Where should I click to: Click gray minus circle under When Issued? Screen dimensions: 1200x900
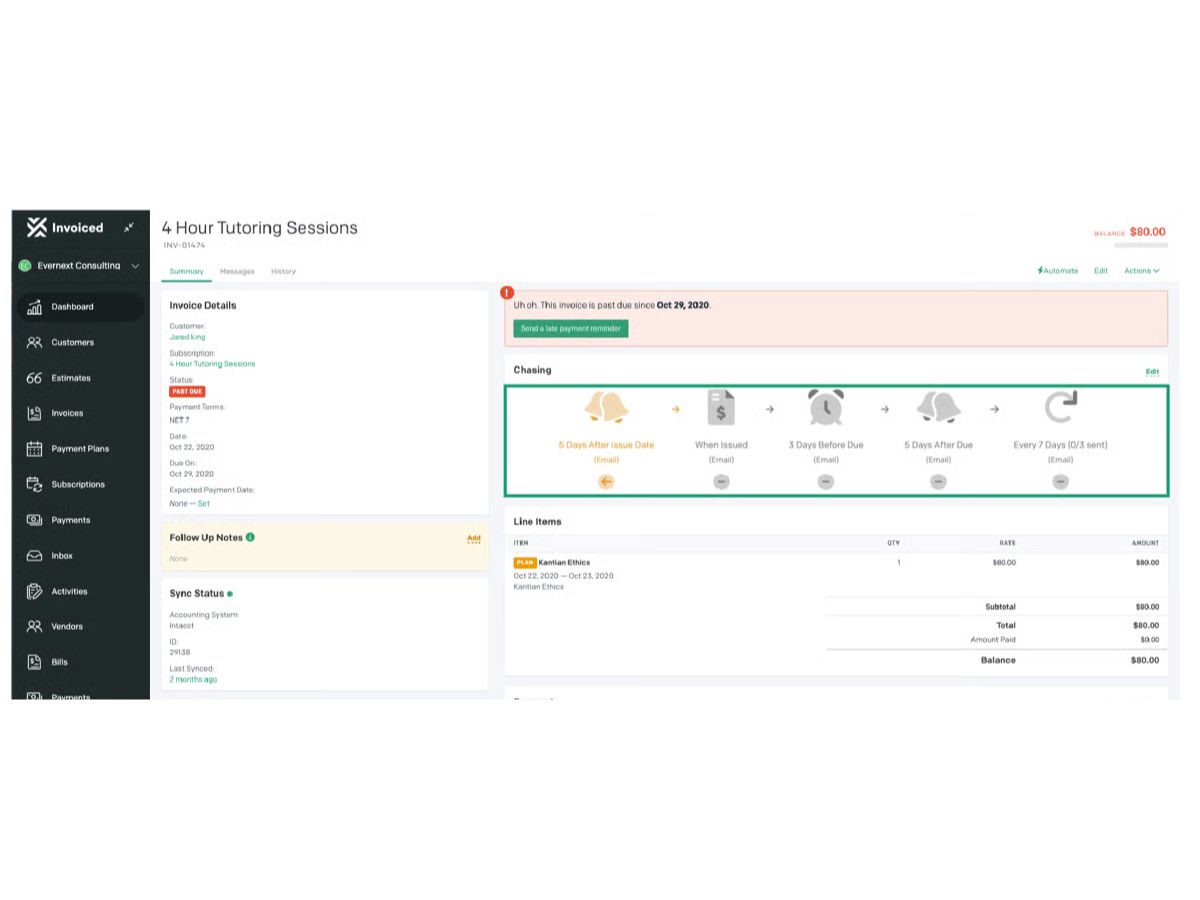(x=721, y=481)
